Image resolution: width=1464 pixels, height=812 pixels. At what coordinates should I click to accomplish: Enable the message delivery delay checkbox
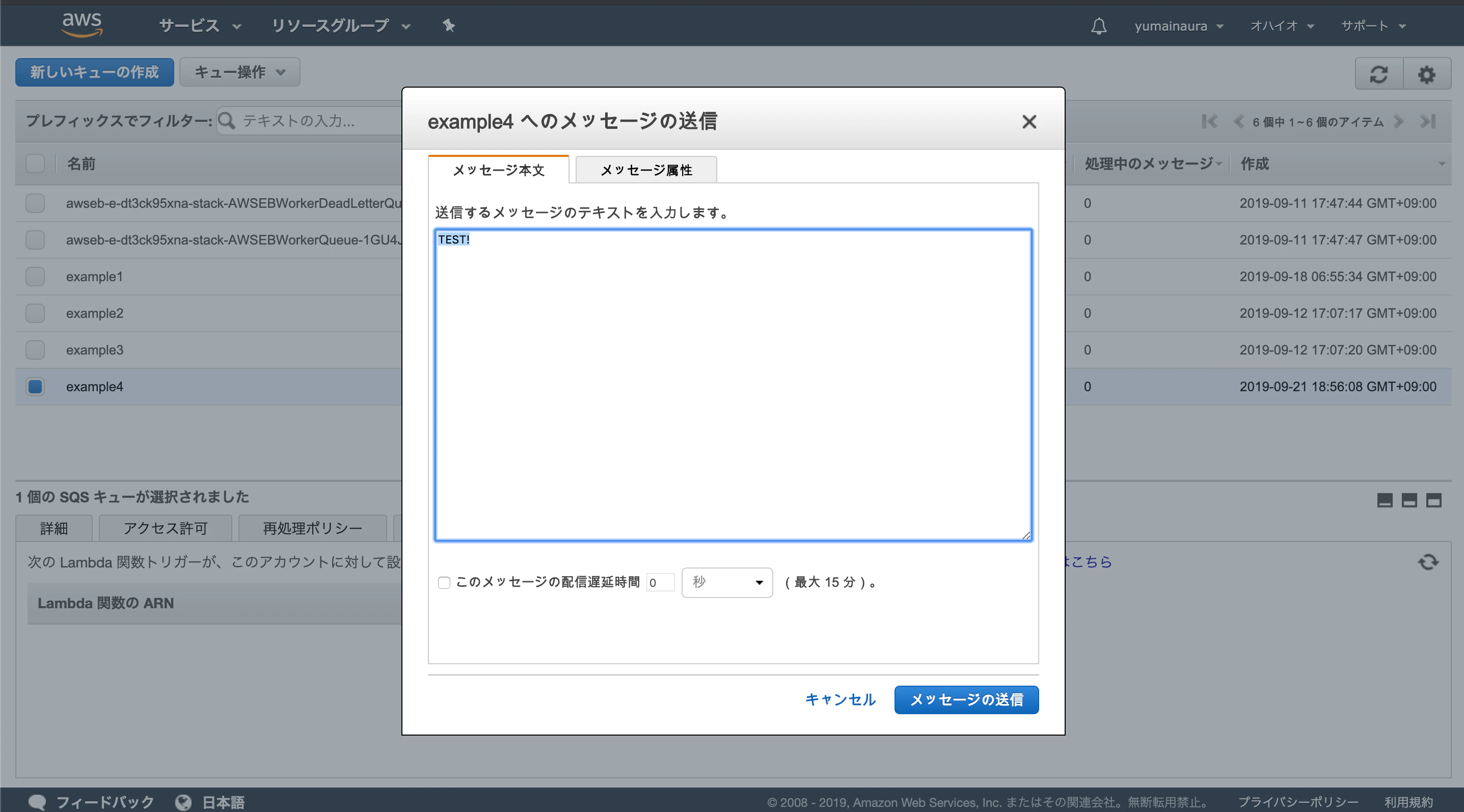pyautogui.click(x=444, y=582)
